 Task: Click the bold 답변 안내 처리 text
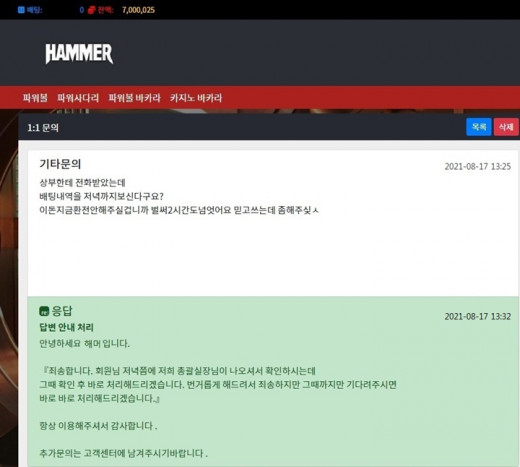[x=66, y=327]
